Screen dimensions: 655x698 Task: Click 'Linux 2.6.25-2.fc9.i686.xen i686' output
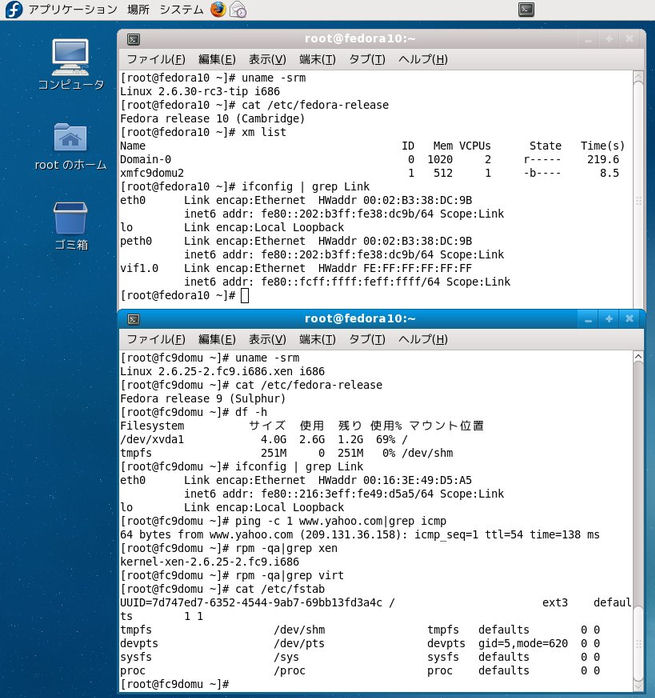tap(222, 371)
